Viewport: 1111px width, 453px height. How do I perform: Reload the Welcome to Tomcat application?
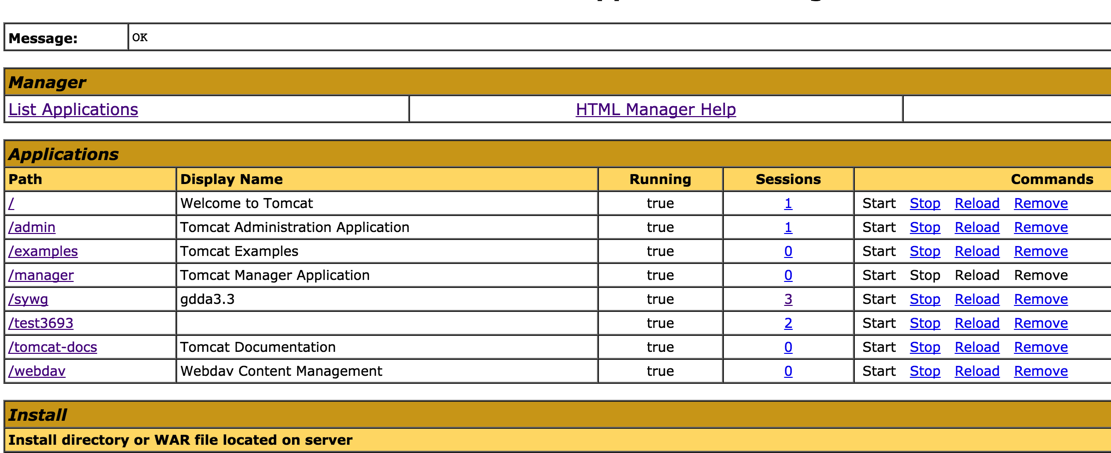pyautogui.click(x=977, y=203)
